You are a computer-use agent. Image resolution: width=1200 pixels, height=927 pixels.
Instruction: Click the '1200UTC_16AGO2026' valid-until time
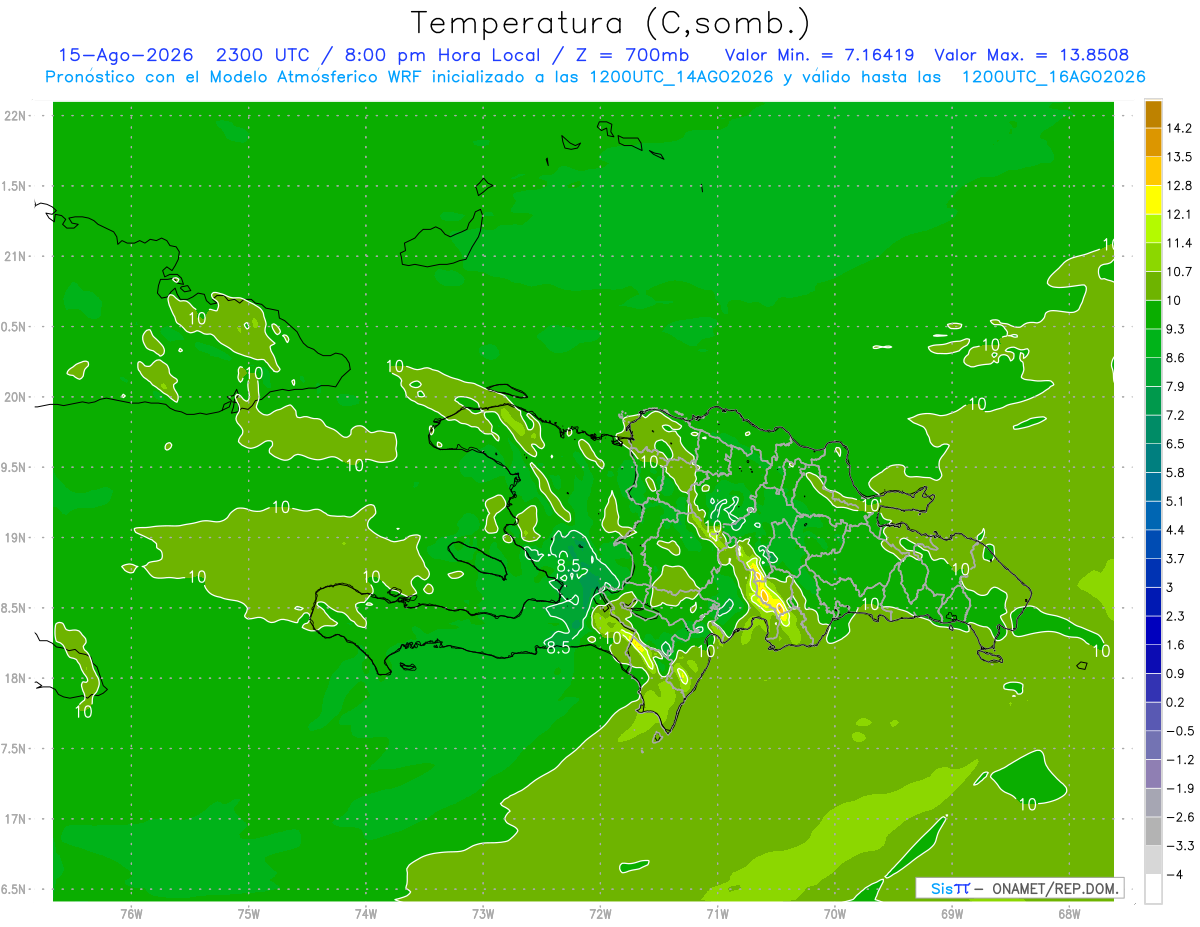coord(1053,77)
